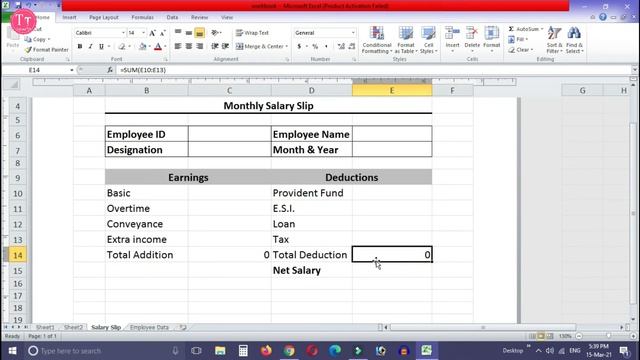Open Firefox from the taskbar

pos(266,351)
